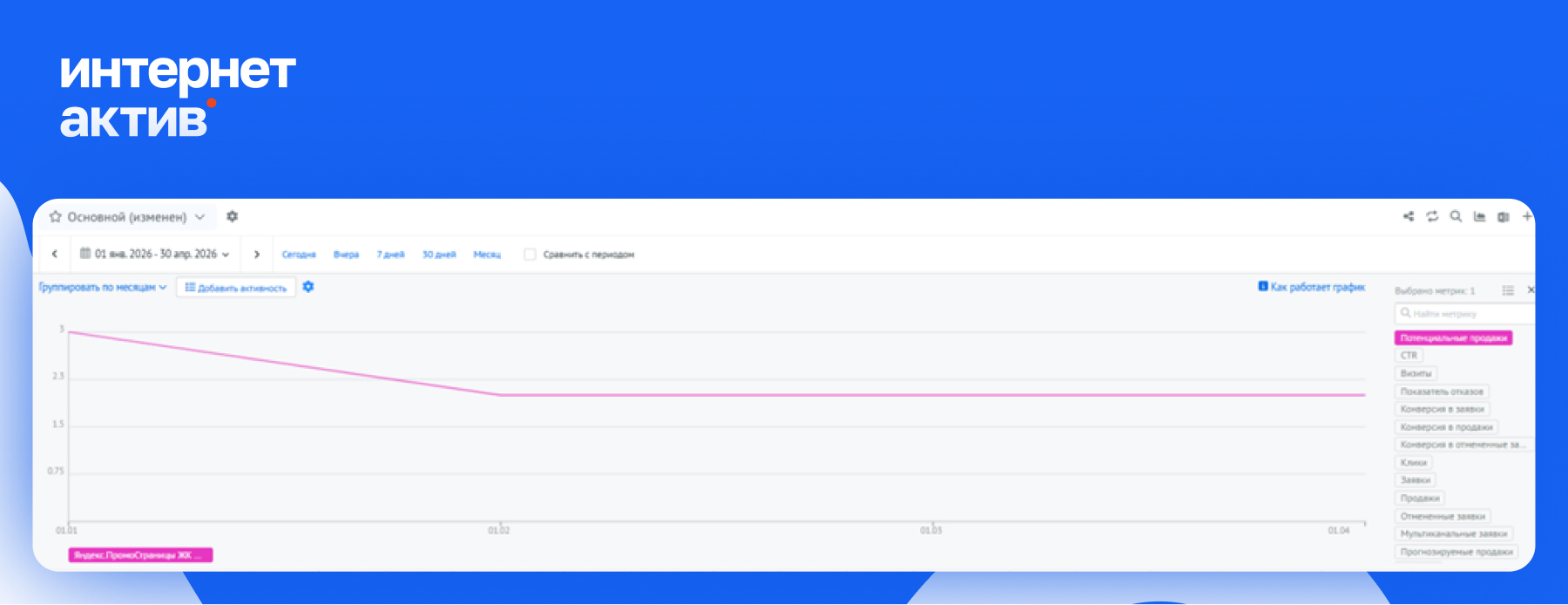Toggle the Клики metric
The width and height of the screenshot is (1568, 605).
[1413, 463]
